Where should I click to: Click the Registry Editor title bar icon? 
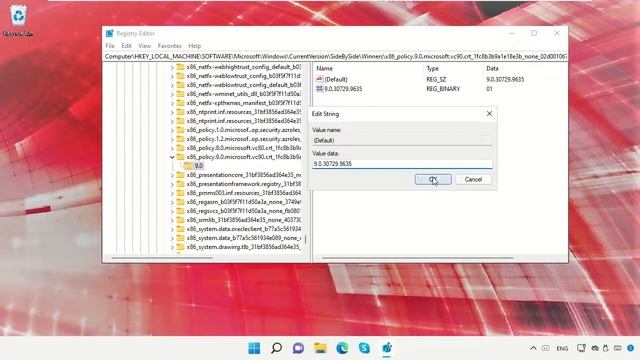point(109,33)
